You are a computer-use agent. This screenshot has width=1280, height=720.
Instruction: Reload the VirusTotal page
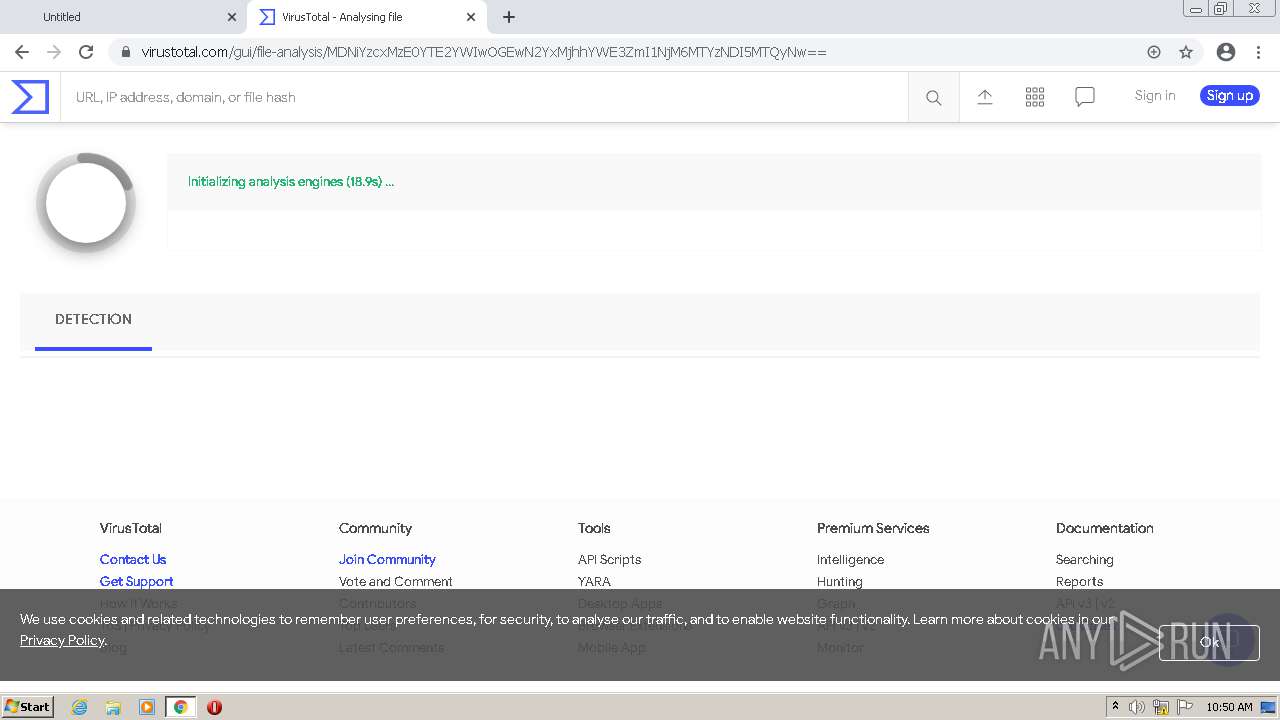tap(86, 52)
